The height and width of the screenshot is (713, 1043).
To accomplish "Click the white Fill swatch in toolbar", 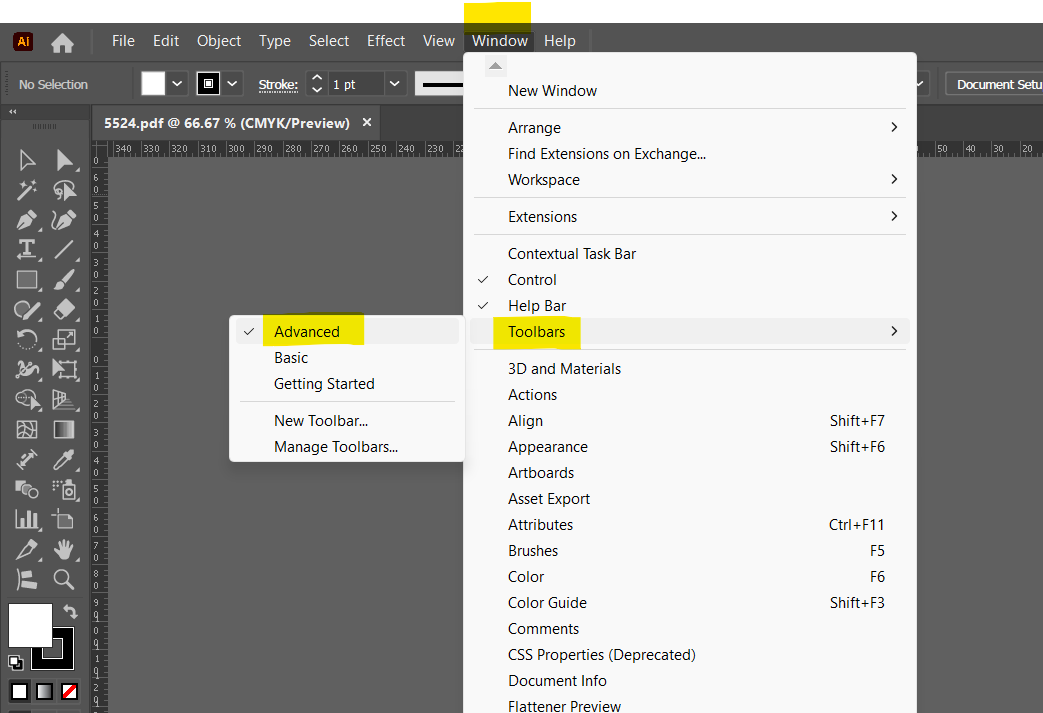I will pos(30,625).
